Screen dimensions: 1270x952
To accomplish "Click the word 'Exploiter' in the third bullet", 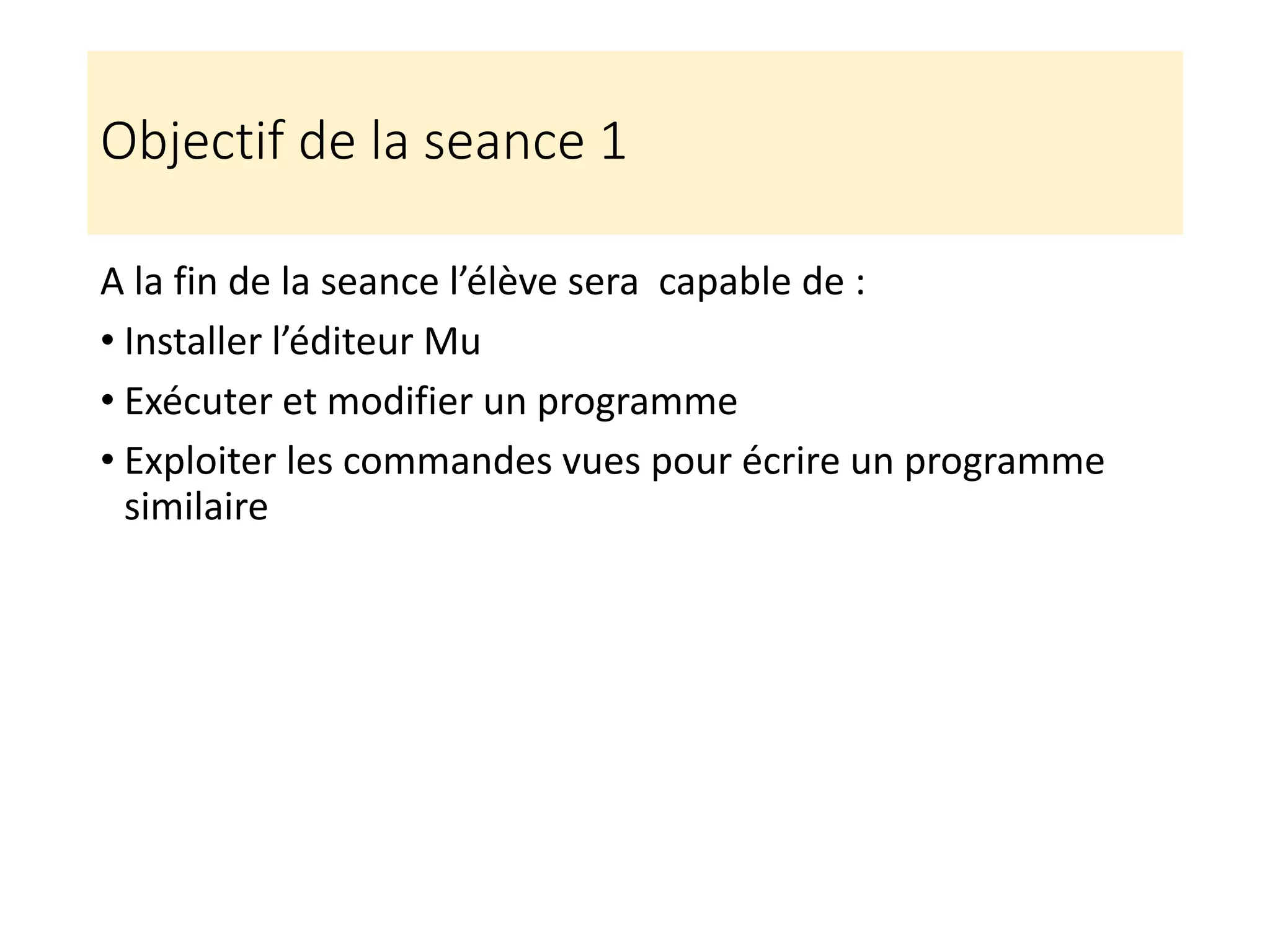I will click(x=200, y=462).
